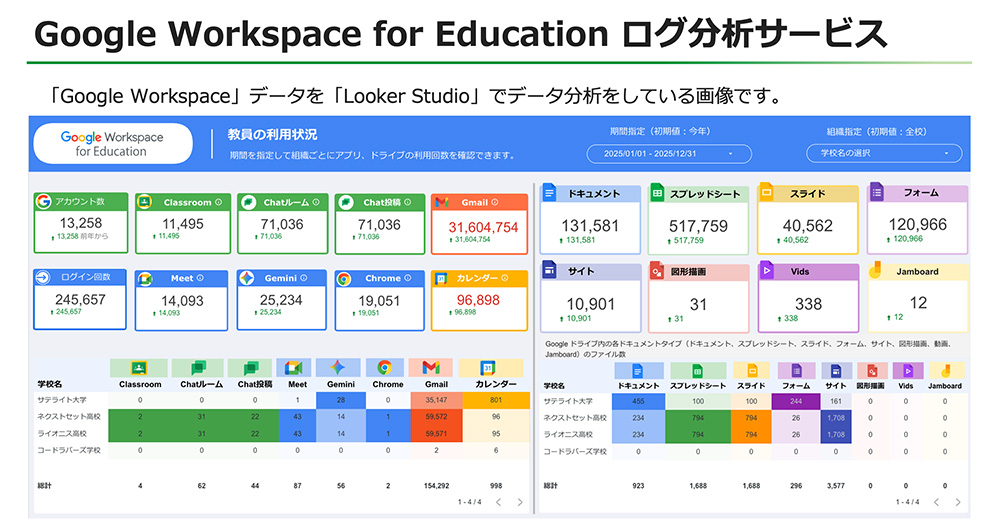
Task: Click the calendar icon in the left table header
Action: 488,368
